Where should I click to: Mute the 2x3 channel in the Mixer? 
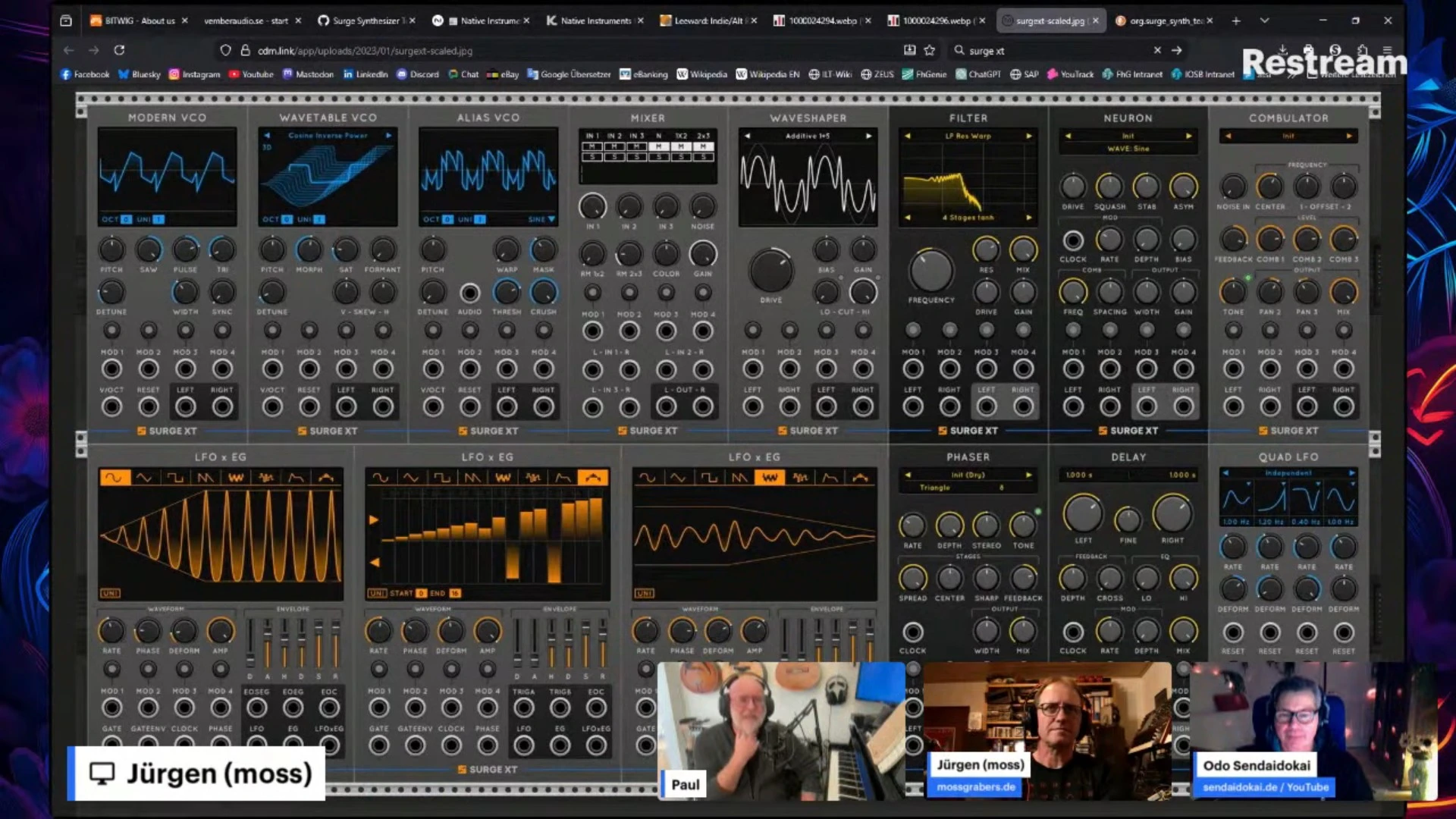pos(704,146)
